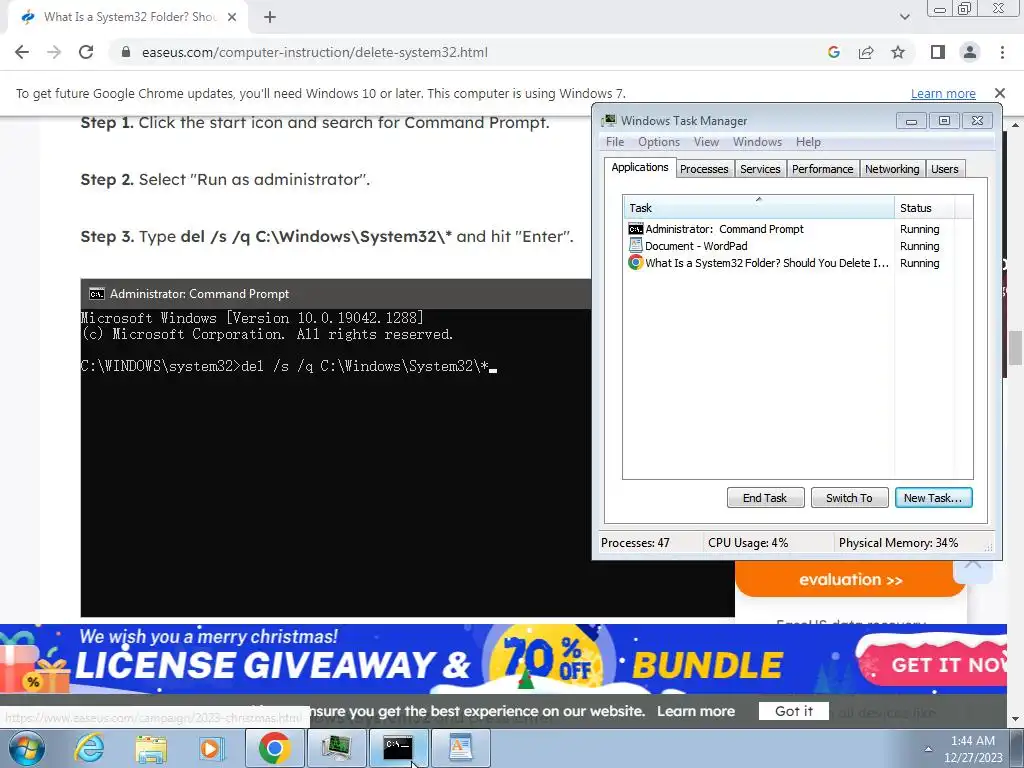Open Windows menu in Task Manager
The image size is (1024, 768).
point(757,142)
